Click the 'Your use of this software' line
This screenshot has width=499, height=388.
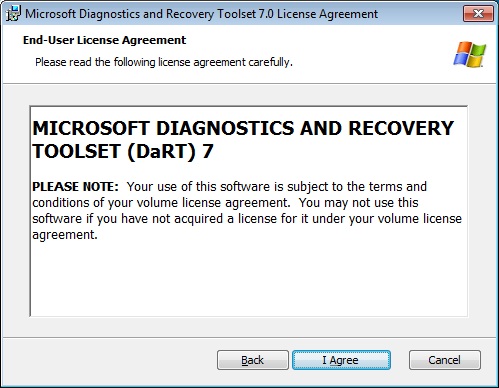point(277,187)
